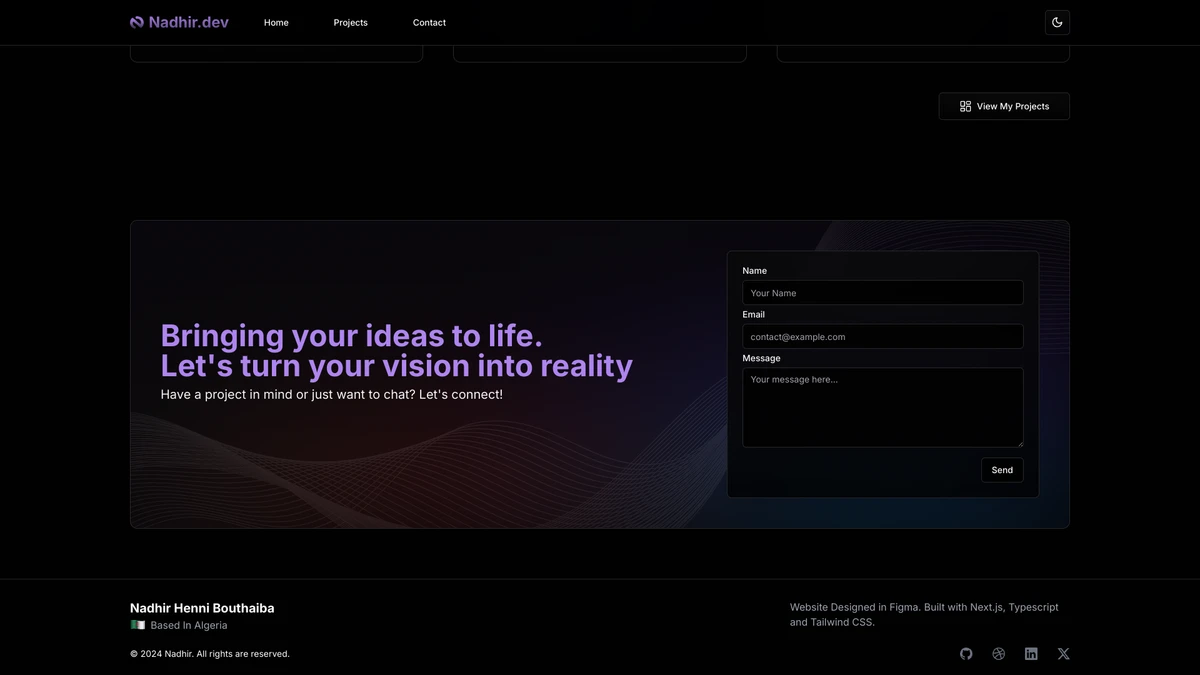Open the X (Twitter) icon in footer
This screenshot has height=675, width=1200.
tap(1063, 654)
